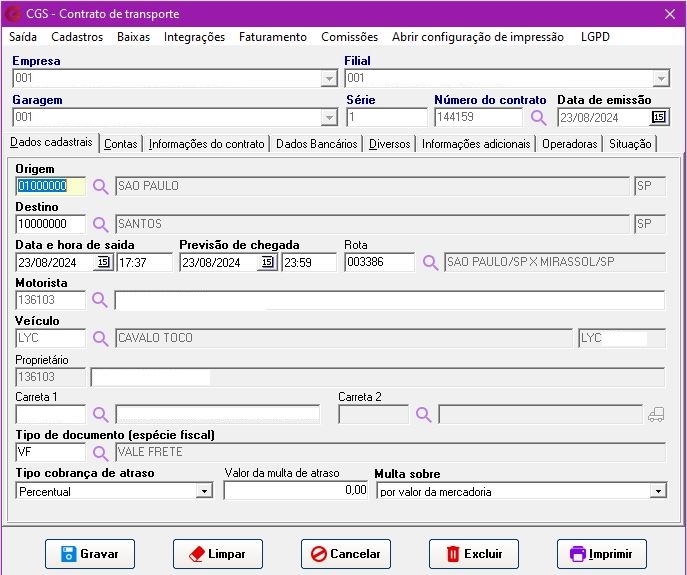
Task: Click the arrival time field 23:59
Action: pyautogui.click(x=309, y=263)
